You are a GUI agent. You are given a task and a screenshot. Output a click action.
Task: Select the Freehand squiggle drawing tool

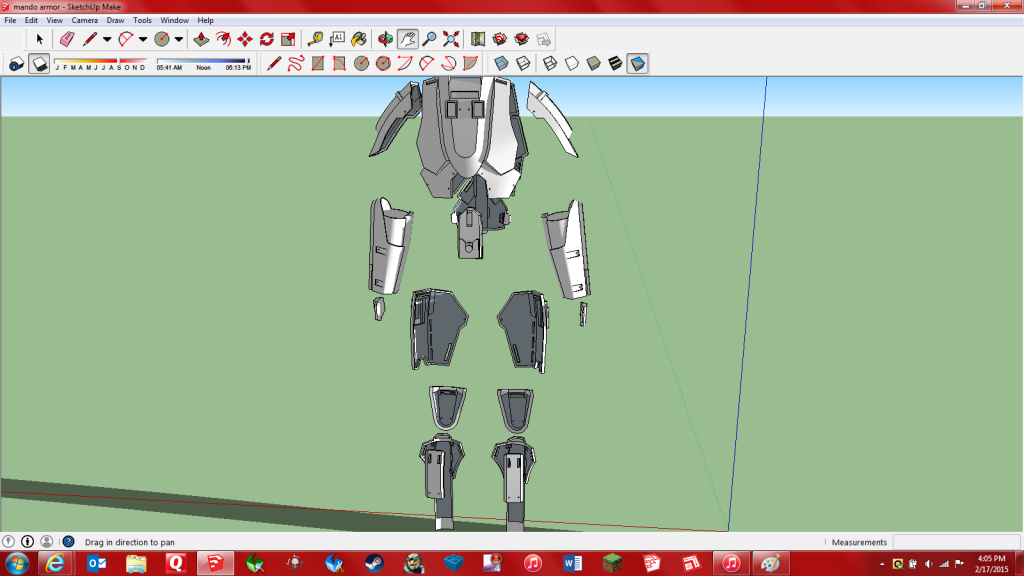pos(296,63)
